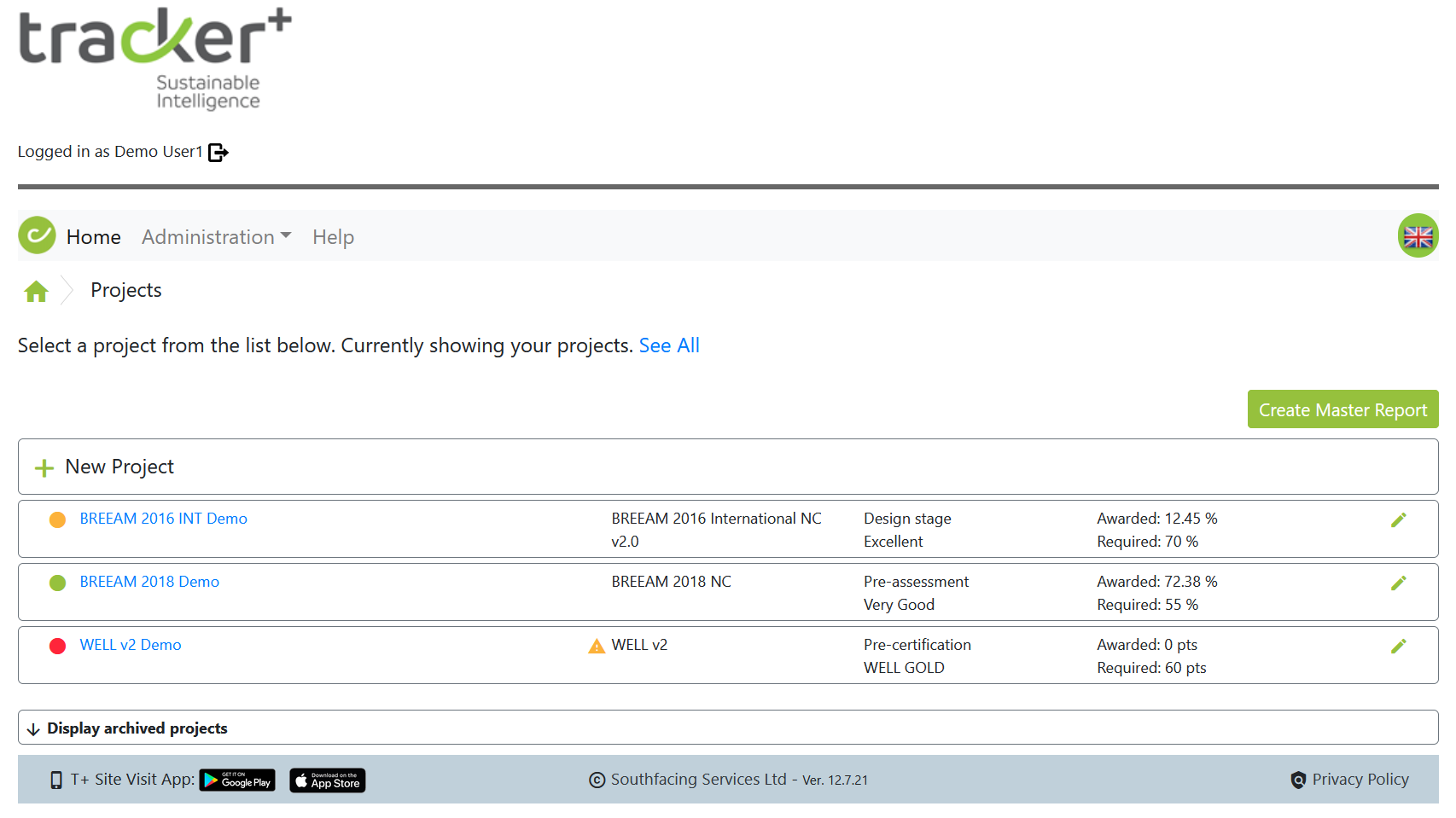Click the 'Very Good' rating text
Screen dimensions: 1456x818
pyautogui.click(x=899, y=605)
